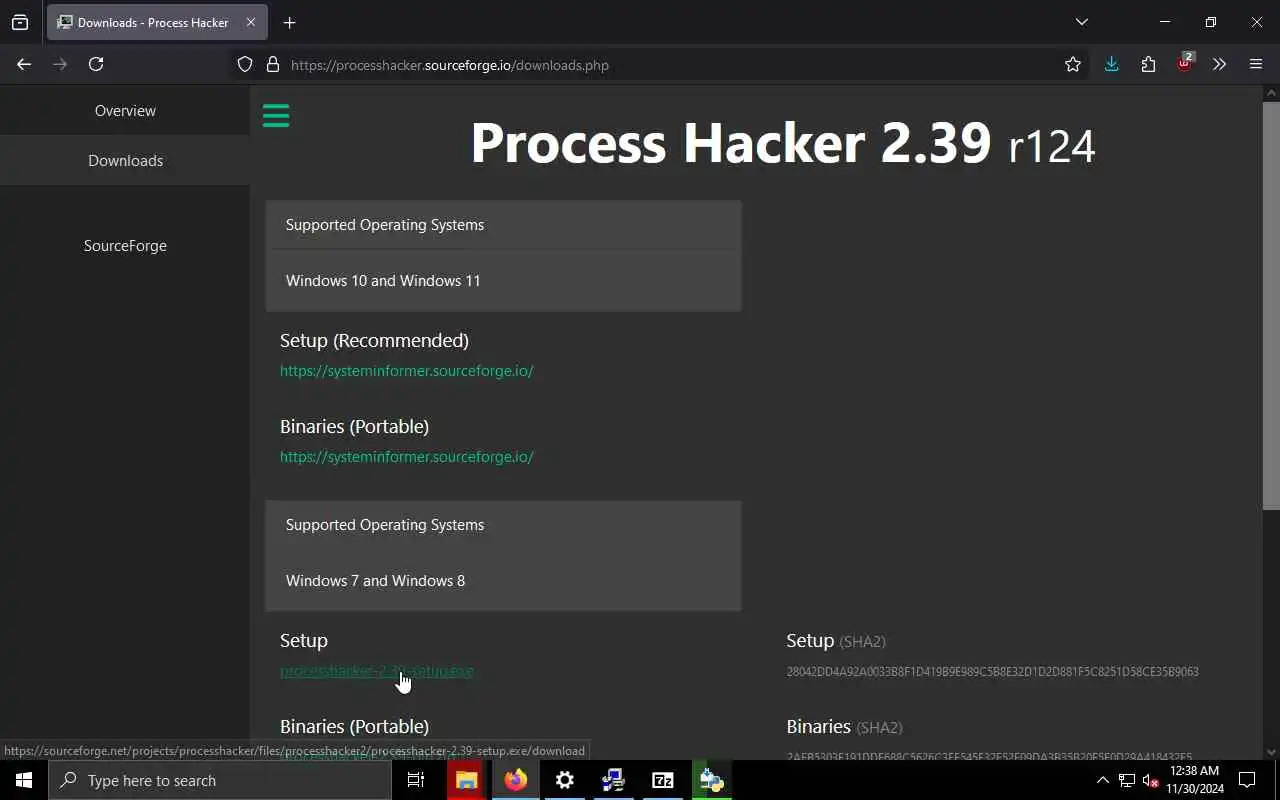
Task: Open a new browser tab
Action: click(x=289, y=22)
